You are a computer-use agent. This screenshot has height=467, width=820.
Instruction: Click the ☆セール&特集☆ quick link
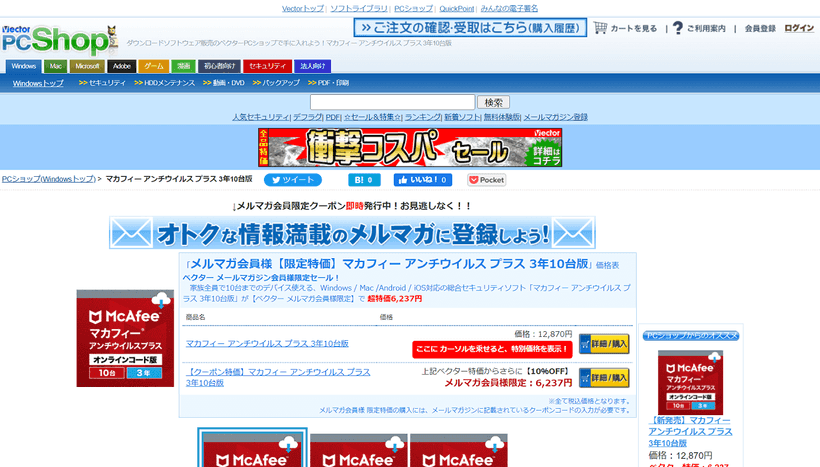click(x=372, y=117)
